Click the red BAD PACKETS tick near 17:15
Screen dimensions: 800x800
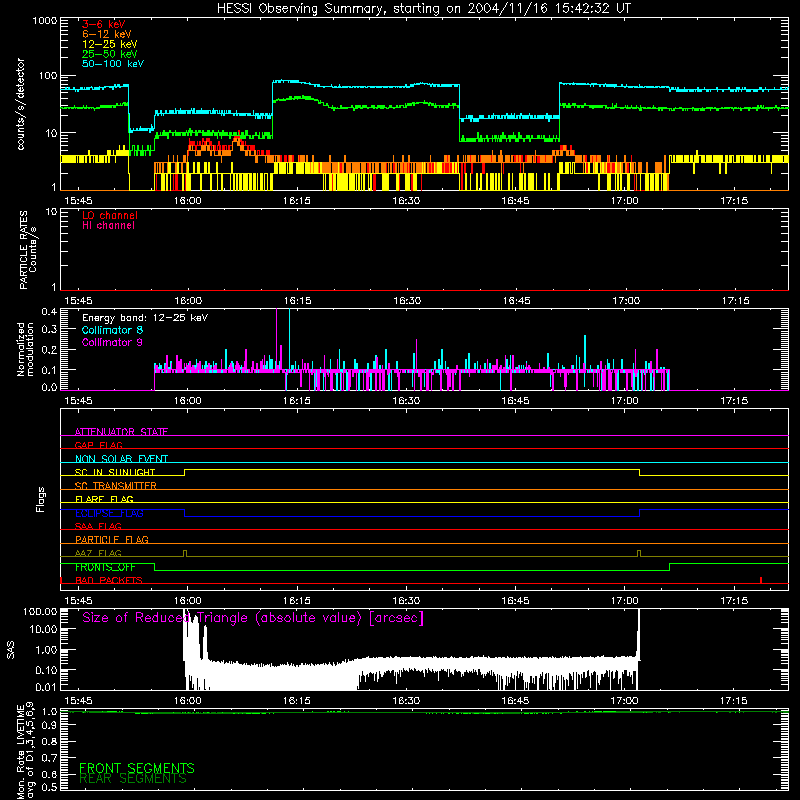click(761, 580)
